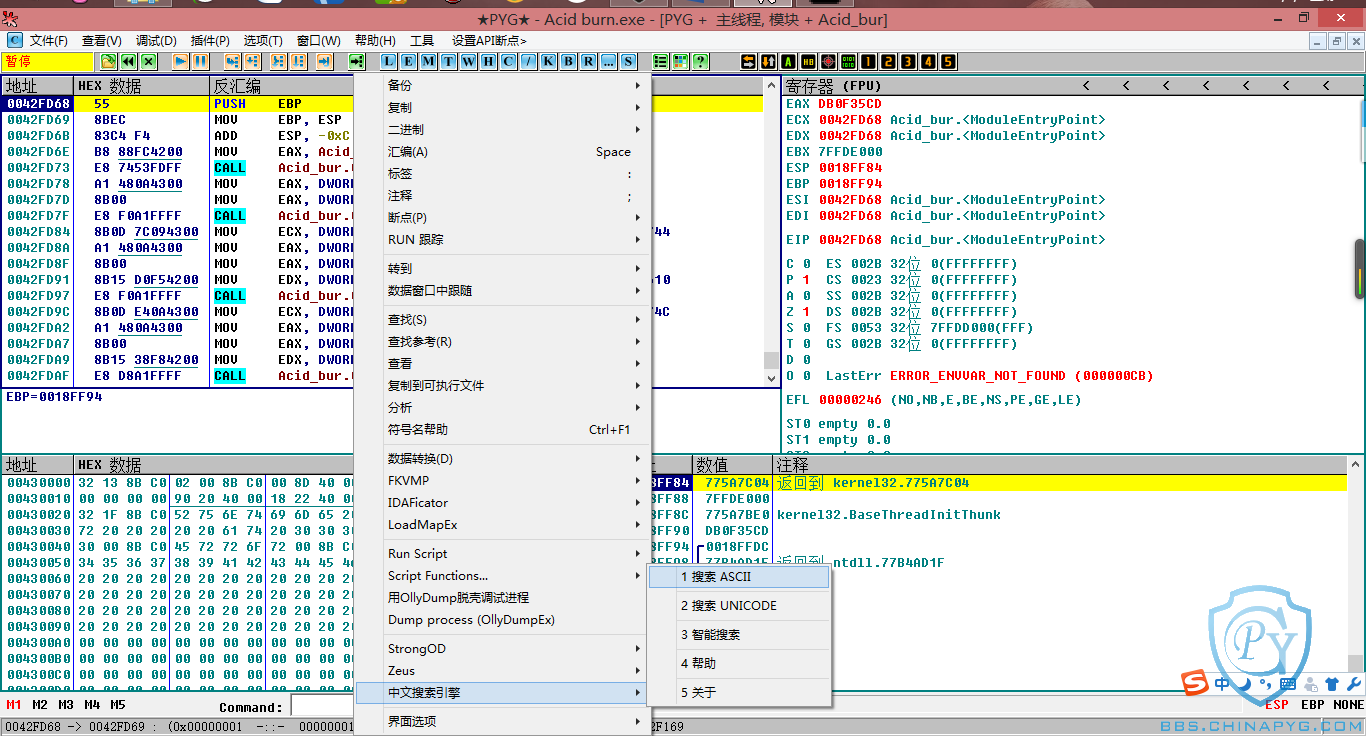The width and height of the screenshot is (1366, 736).
Task: Expand the 数据转换(D) submenu
Action: coord(502,458)
